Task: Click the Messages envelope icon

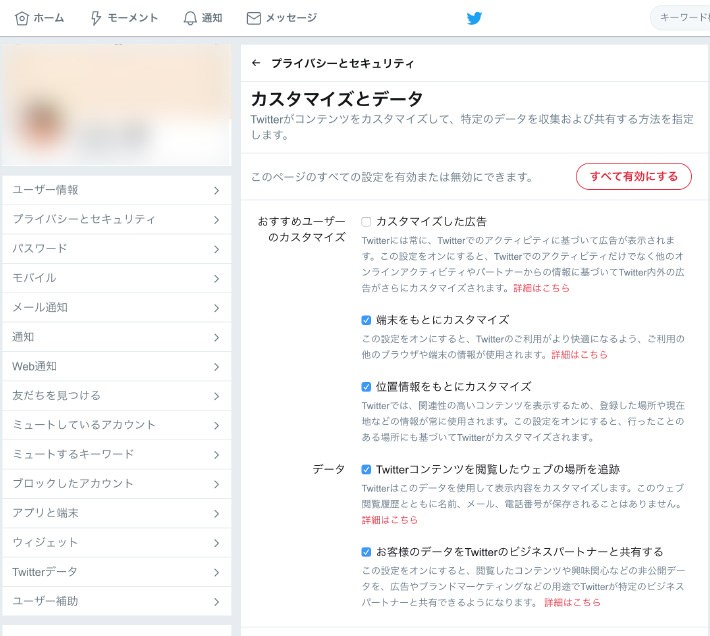Action: click(254, 18)
